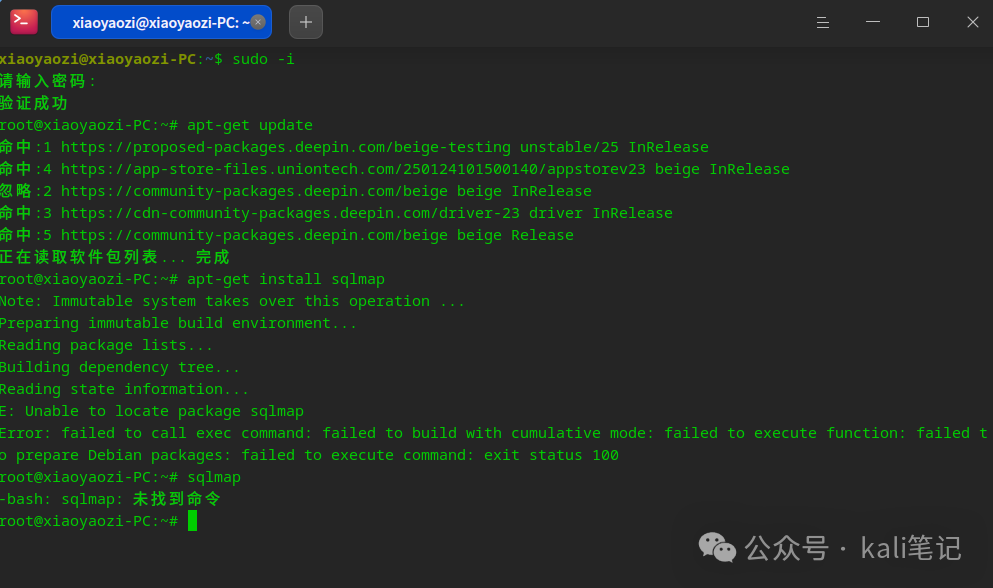This screenshot has height=588, width=993.
Task: Minimize the terminal window
Action: point(872,22)
